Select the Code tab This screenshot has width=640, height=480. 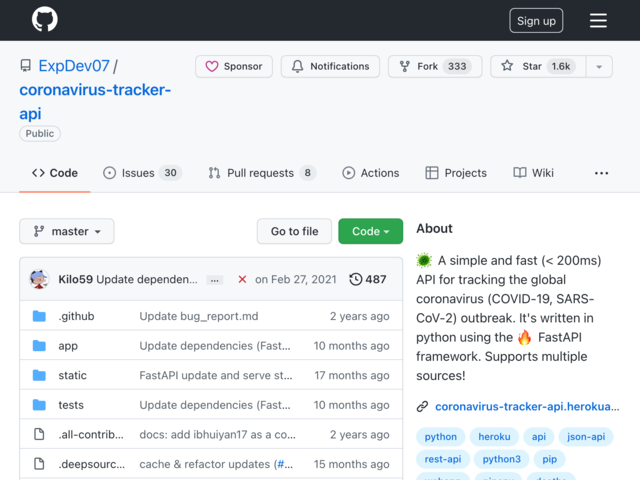point(55,173)
